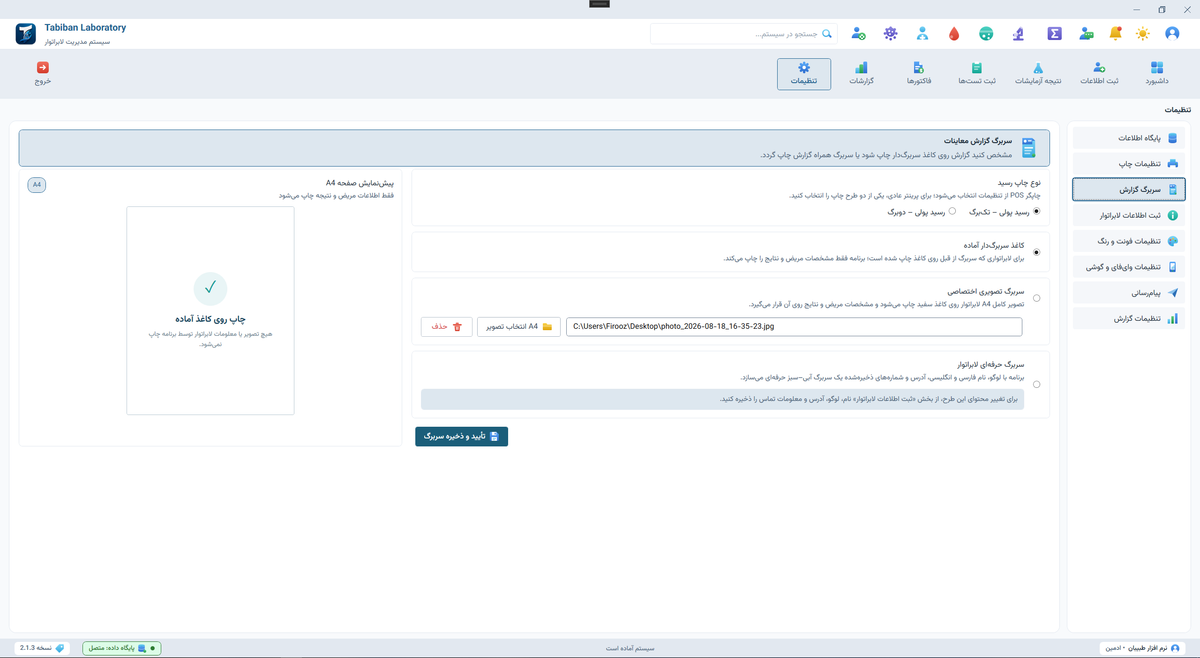Open the user profile avatar icon
This screenshot has height=658, width=1200.
[x=1172, y=33]
